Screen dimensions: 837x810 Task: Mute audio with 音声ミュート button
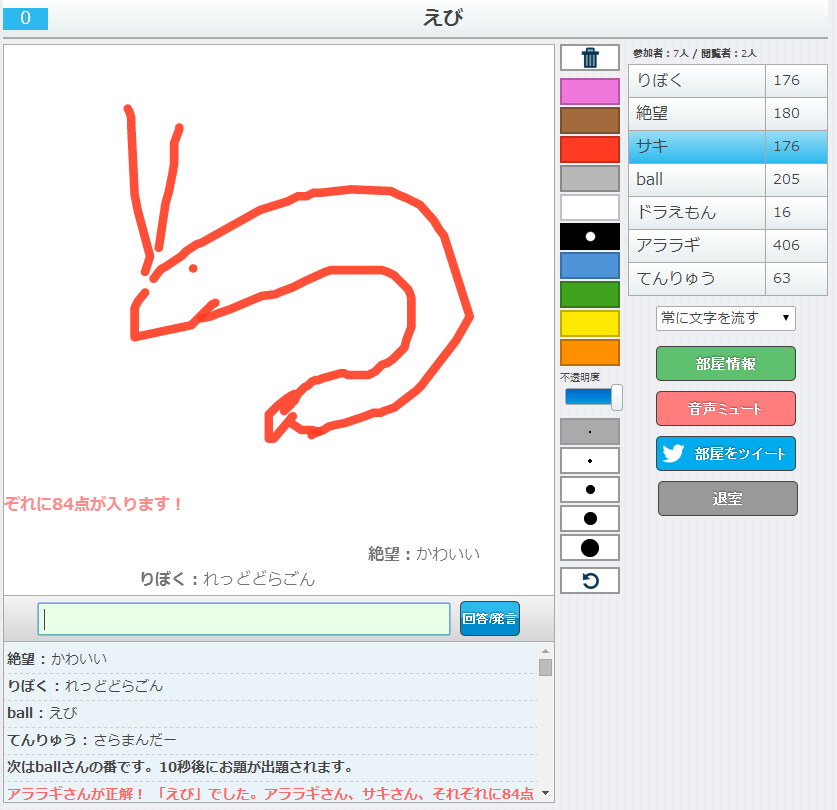(725, 408)
